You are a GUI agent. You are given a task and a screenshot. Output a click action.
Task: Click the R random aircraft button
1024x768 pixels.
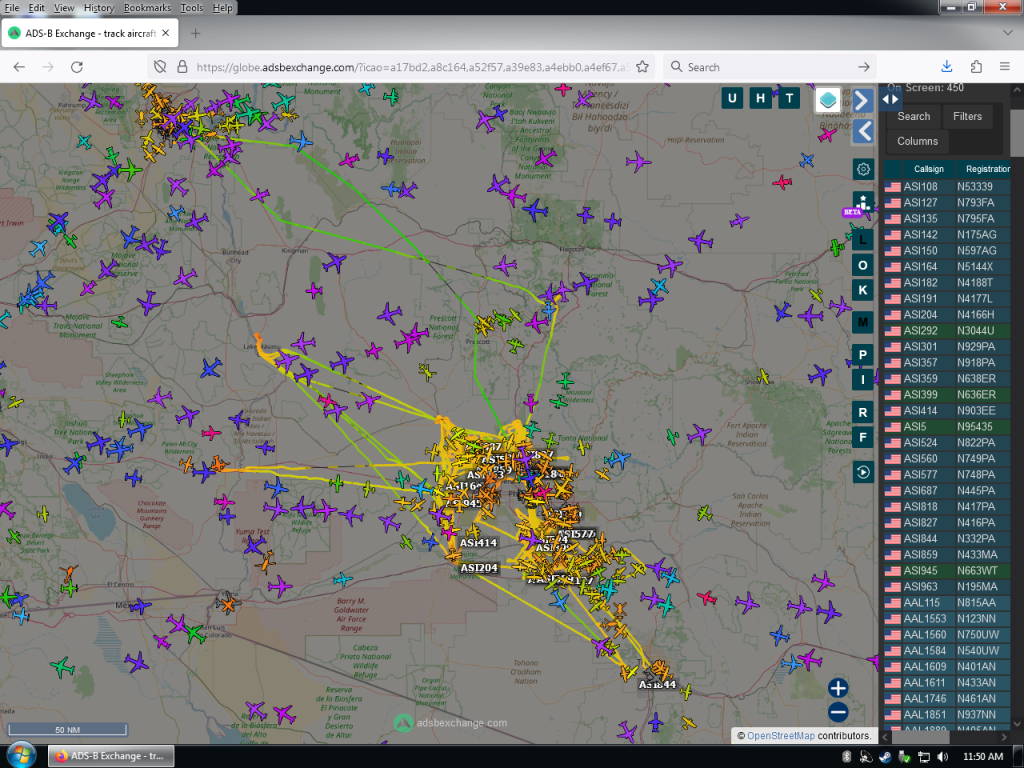[x=863, y=413]
